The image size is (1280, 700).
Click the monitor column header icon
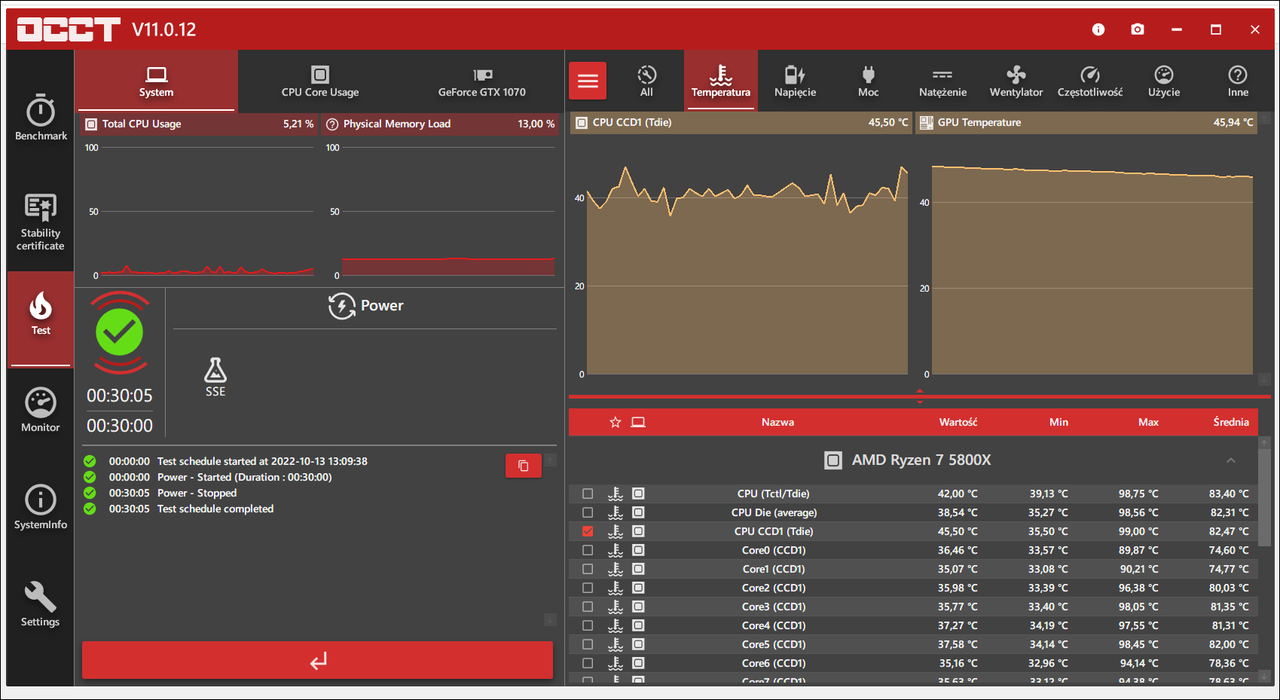coord(638,422)
